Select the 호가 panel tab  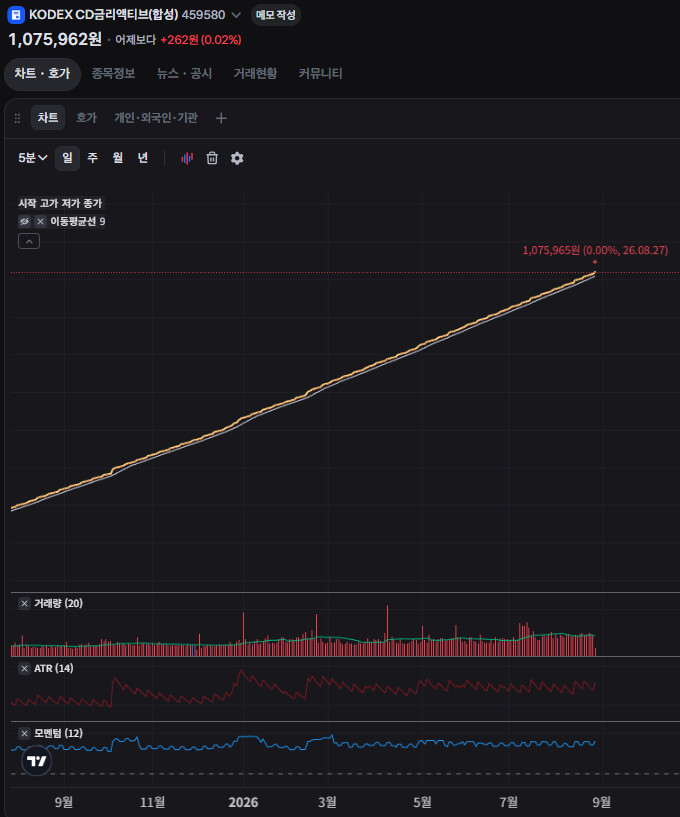click(x=86, y=118)
